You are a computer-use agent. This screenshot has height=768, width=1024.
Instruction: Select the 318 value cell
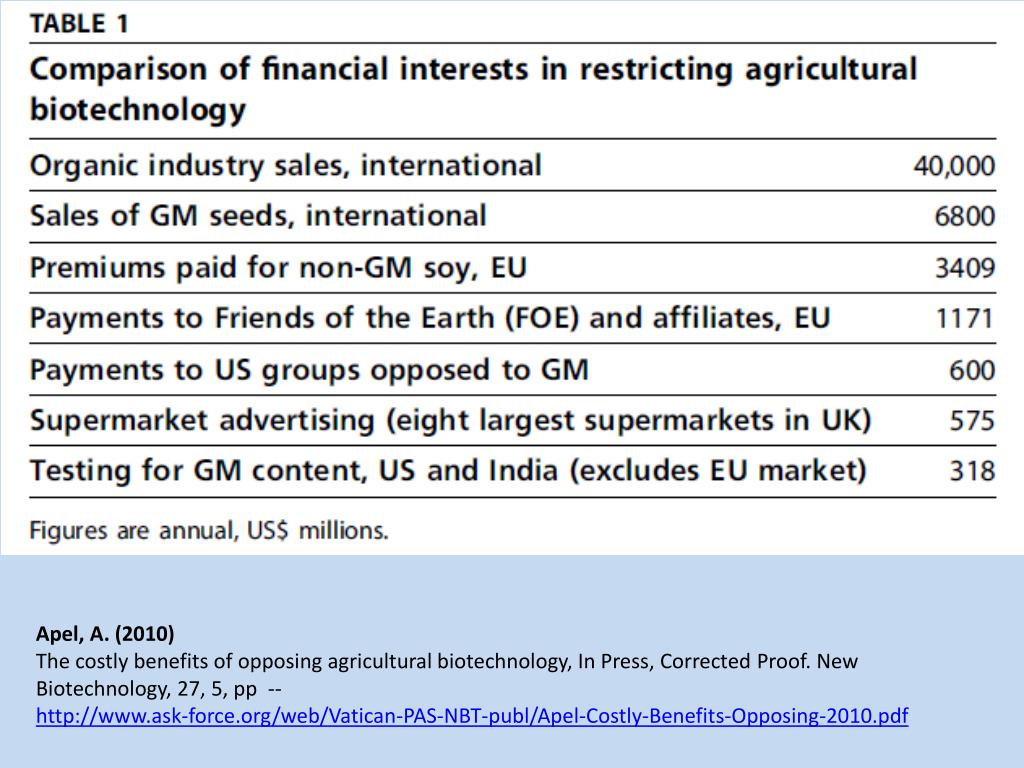coord(972,471)
